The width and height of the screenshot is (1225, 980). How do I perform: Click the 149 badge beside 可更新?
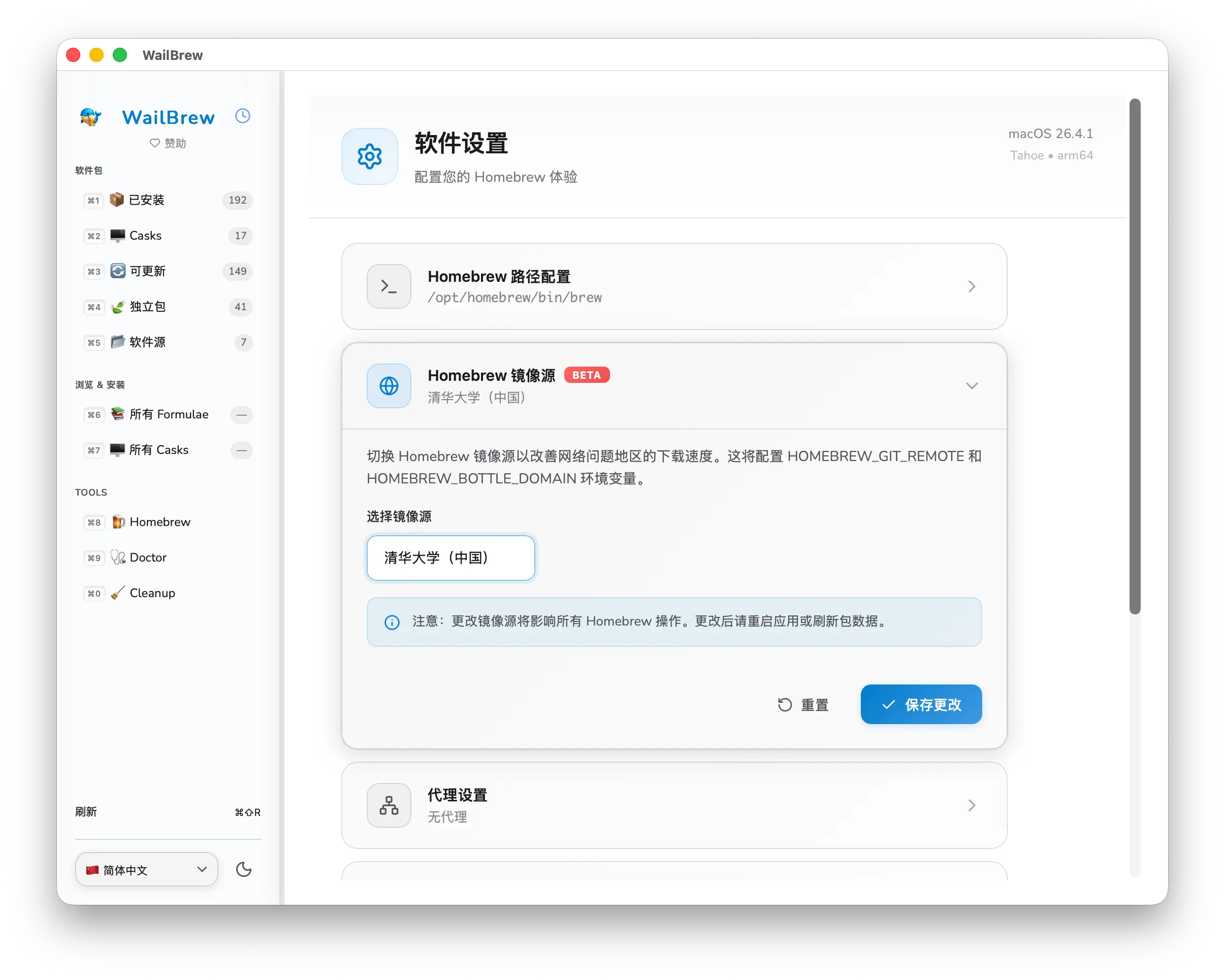(x=238, y=271)
